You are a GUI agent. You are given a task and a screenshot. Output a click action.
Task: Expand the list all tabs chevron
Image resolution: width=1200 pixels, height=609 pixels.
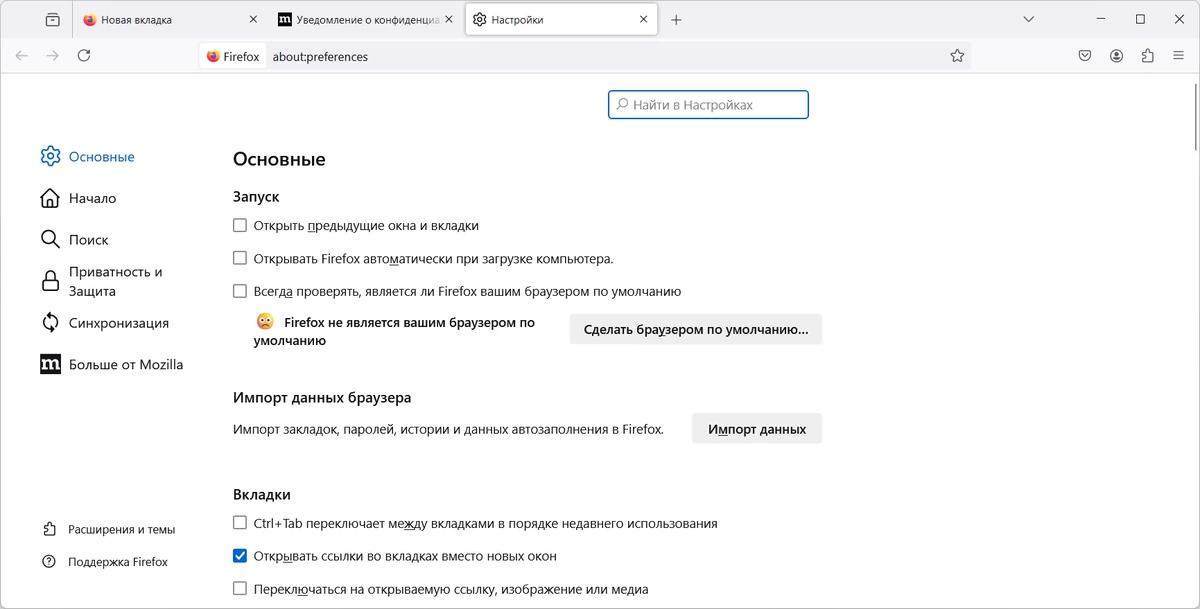click(1028, 19)
